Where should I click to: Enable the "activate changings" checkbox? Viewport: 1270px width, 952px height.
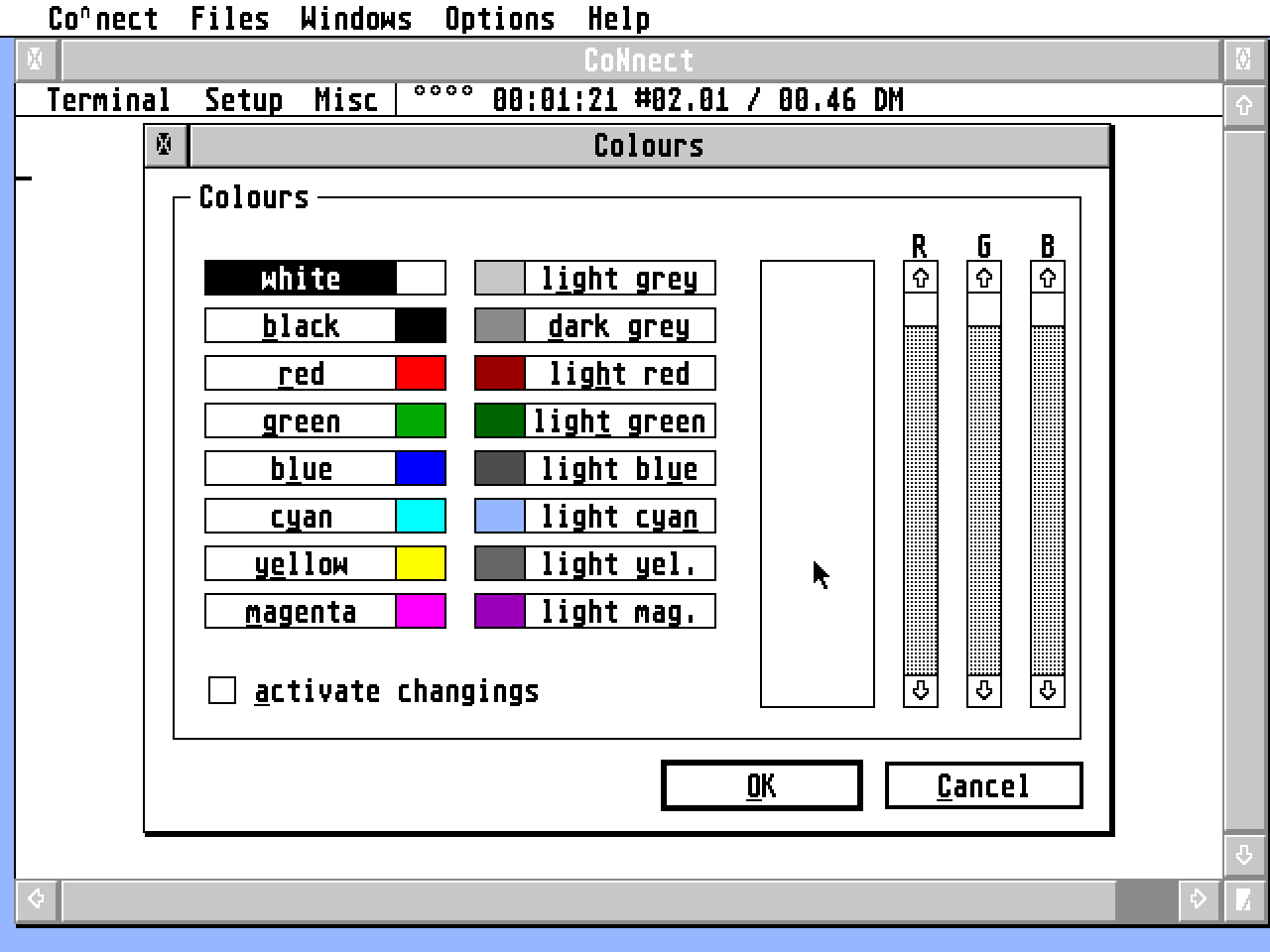pyautogui.click(x=220, y=690)
